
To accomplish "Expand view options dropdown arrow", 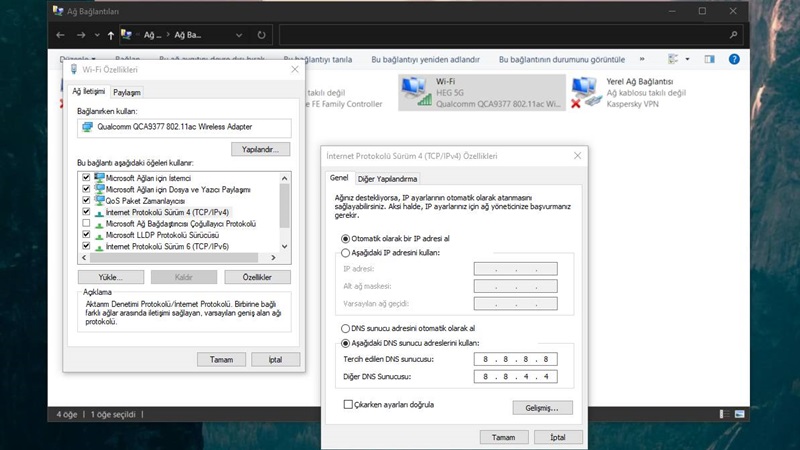I will 687,59.
